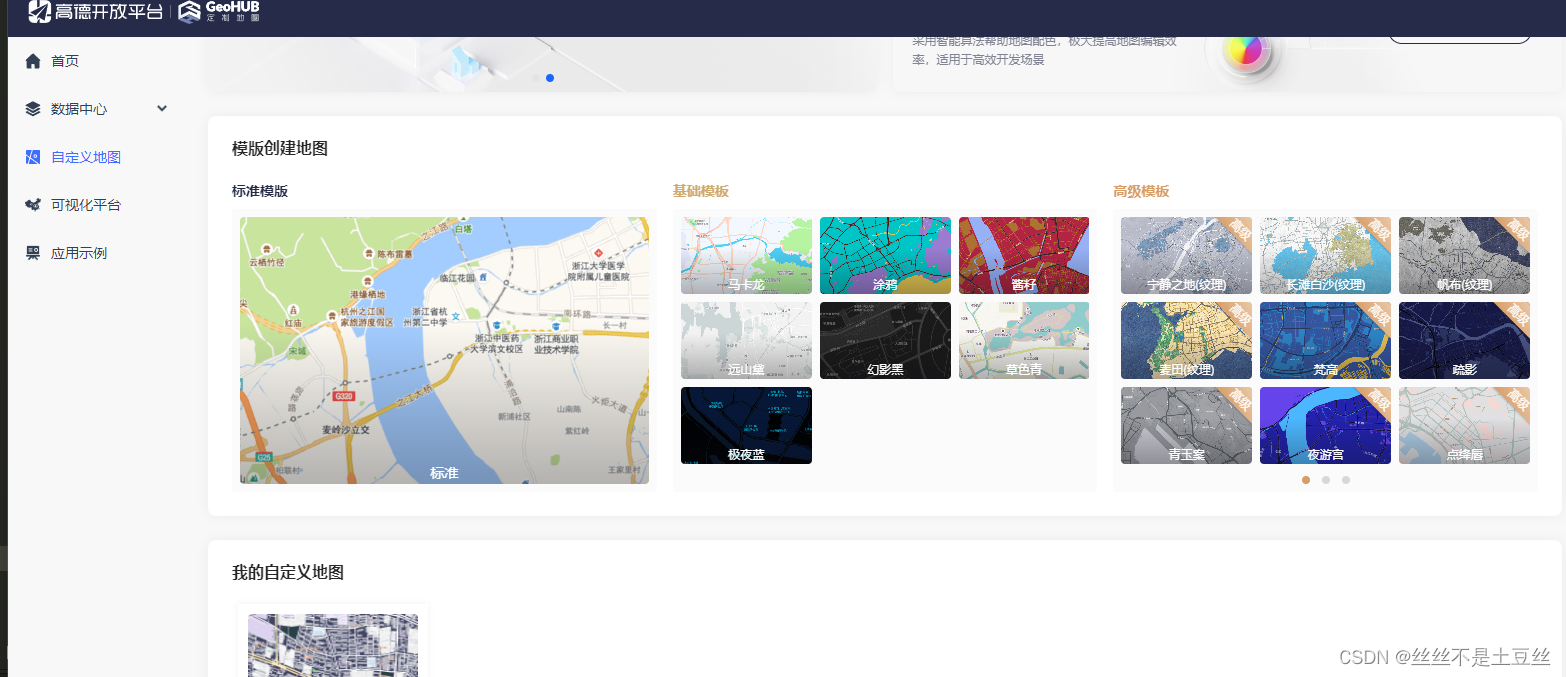
Task: Select the 幻影黑 template
Action: pyautogui.click(x=885, y=340)
